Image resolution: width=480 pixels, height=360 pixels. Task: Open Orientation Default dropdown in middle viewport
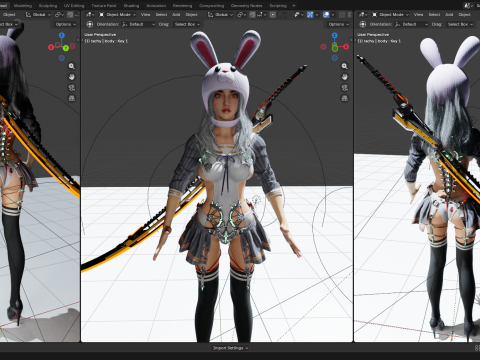pos(139,24)
